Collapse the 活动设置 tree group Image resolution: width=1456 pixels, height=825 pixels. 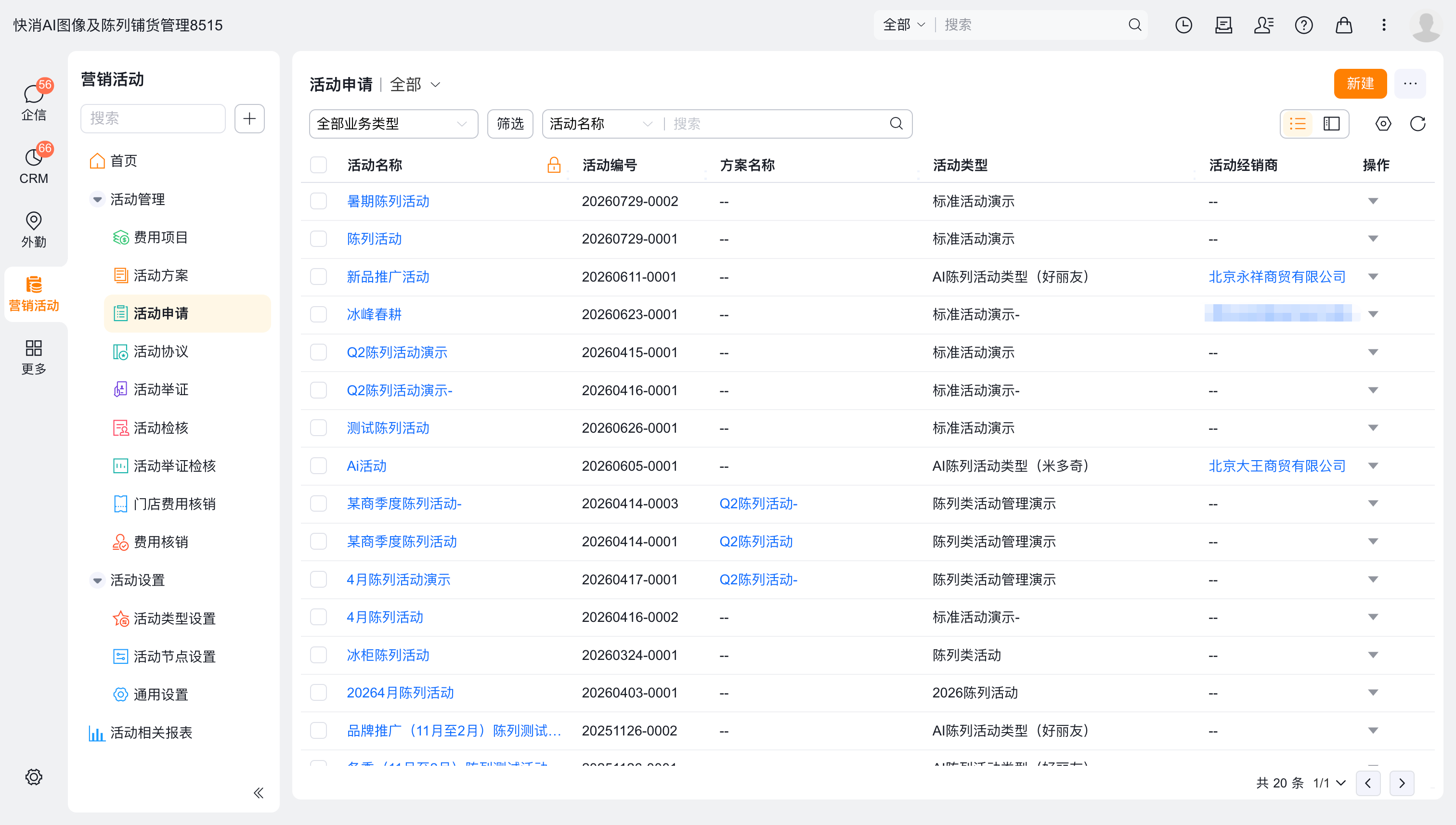pos(97,580)
